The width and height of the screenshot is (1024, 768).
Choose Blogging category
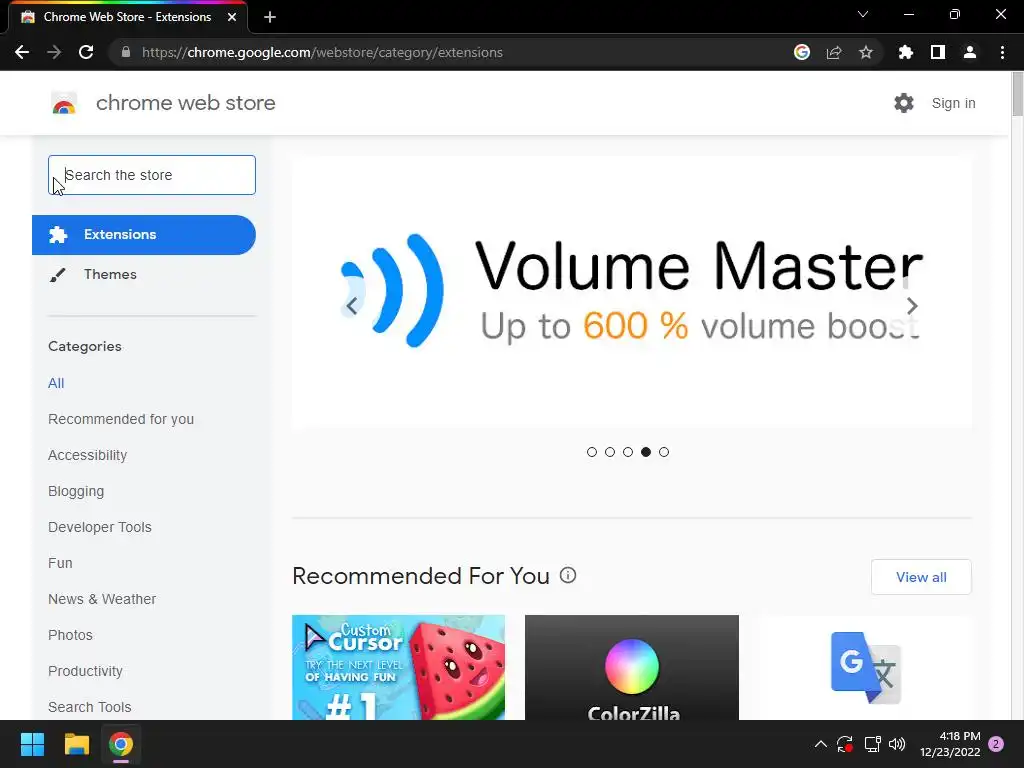[76, 491]
